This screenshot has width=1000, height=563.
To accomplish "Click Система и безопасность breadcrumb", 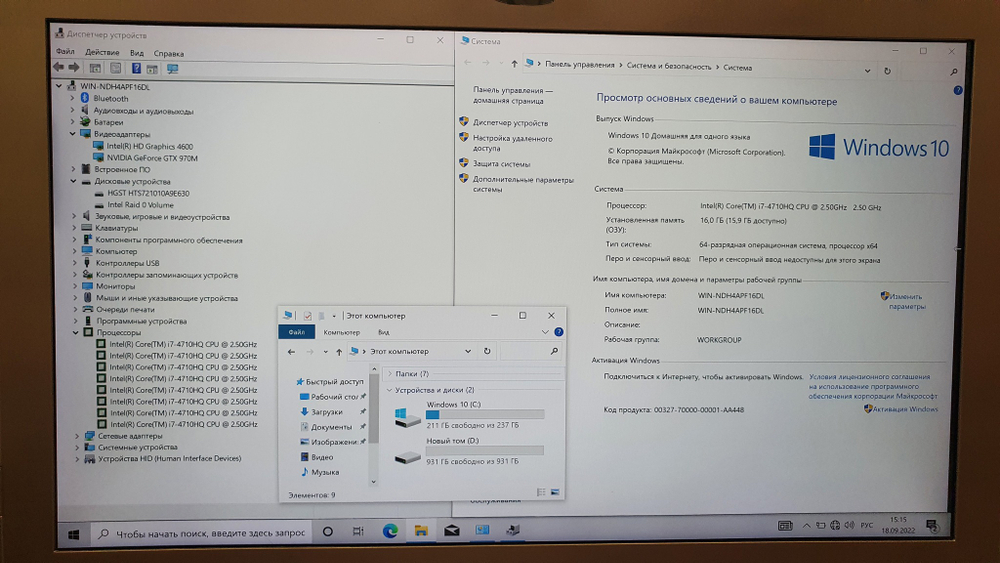I will (x=668, y=66).
